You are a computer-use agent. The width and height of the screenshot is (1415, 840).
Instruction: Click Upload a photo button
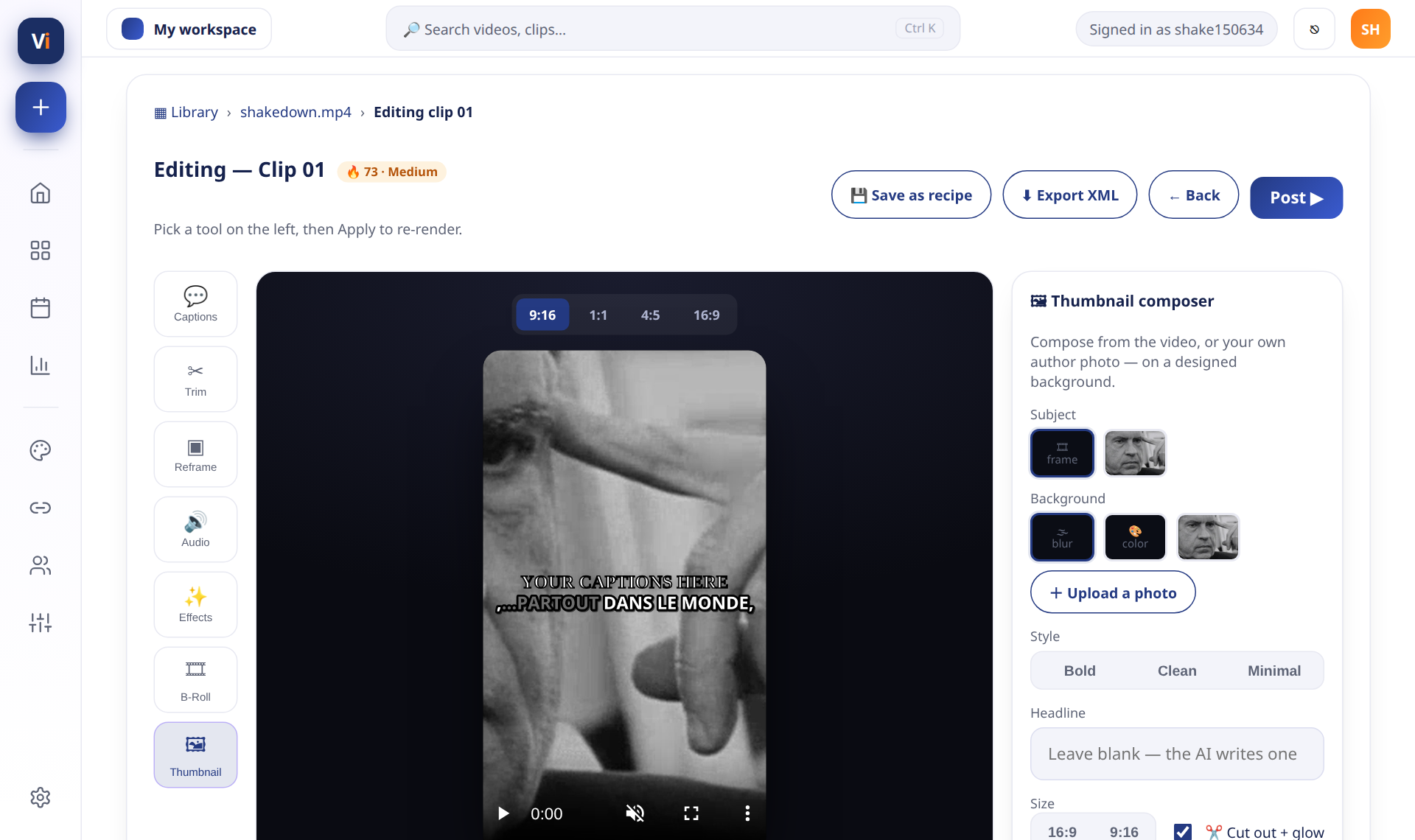[1113, 592]
